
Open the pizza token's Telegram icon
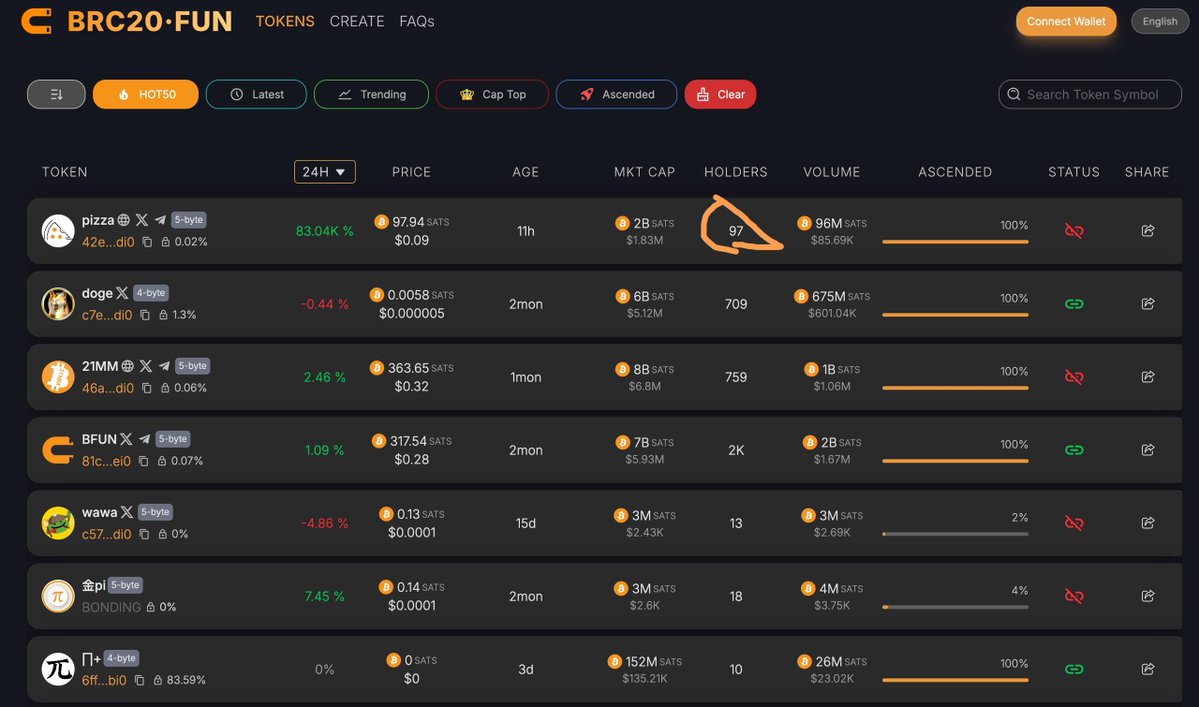tap(160, 220)
